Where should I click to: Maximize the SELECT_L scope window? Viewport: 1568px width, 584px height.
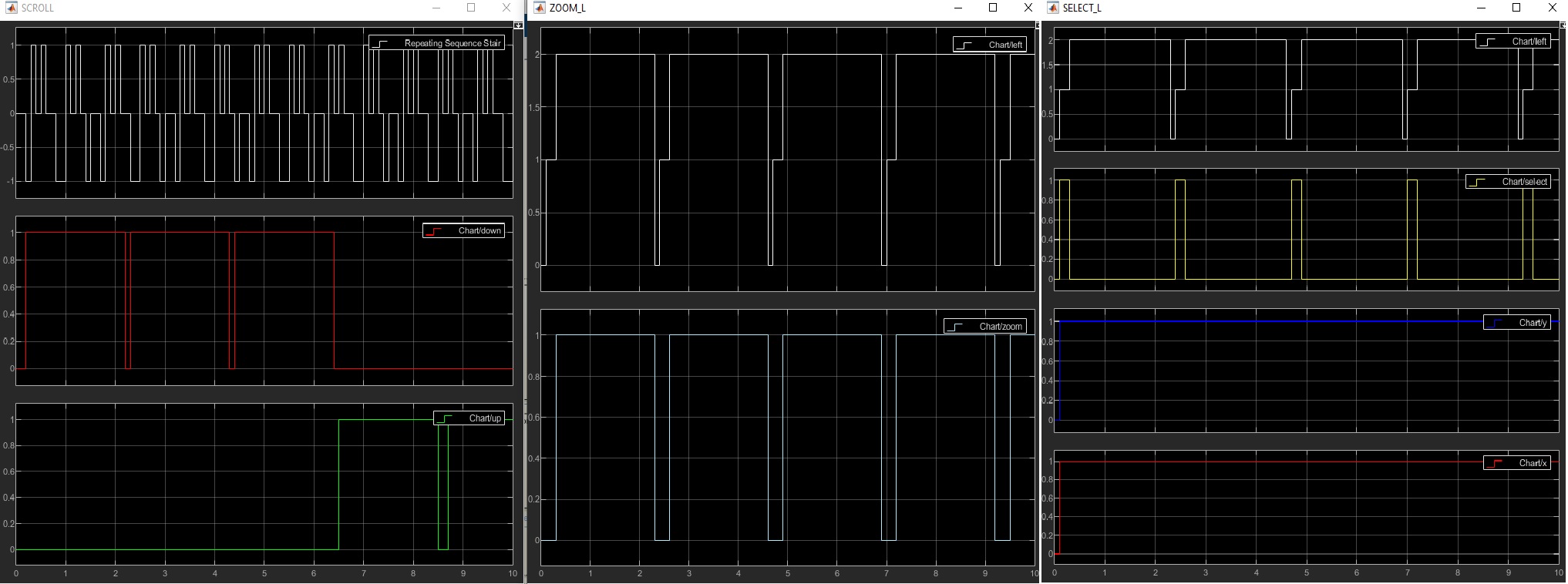point(1516,8)
